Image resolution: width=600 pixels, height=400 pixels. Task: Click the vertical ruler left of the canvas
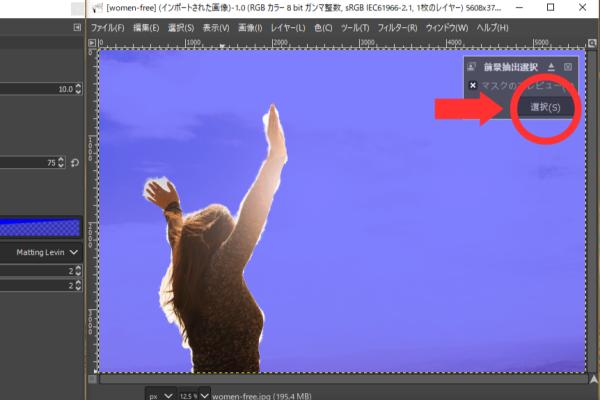pyautogui.click(x=92, y=211)
